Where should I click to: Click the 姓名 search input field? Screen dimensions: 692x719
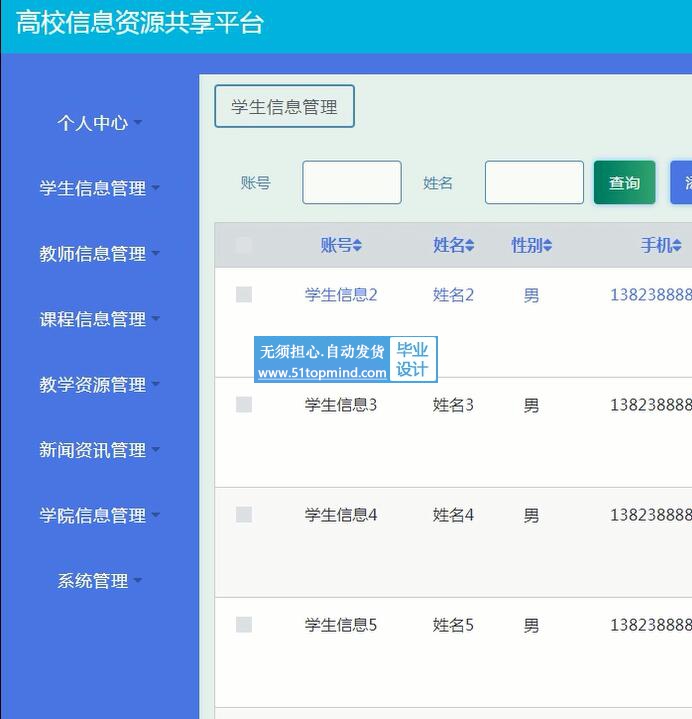(534, 183)
